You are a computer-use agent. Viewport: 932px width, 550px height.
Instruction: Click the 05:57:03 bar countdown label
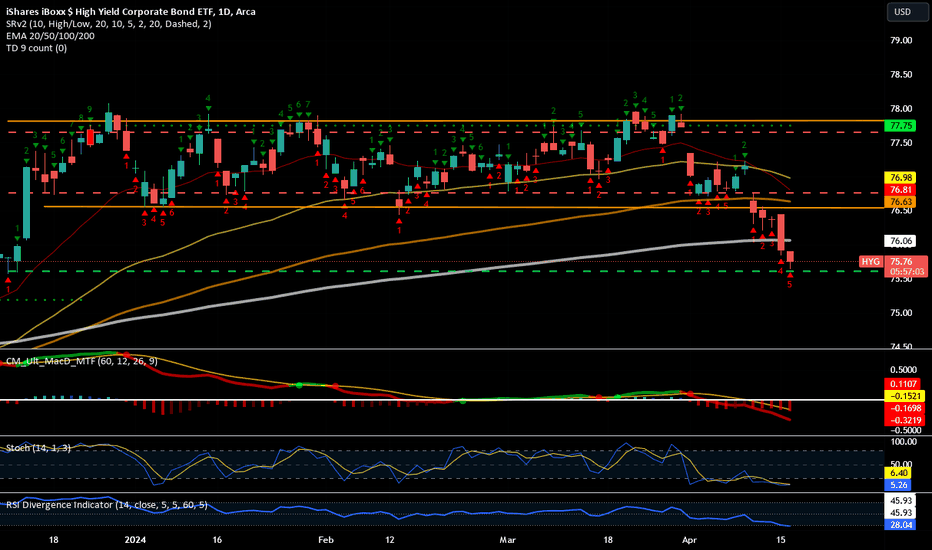(x=906, y=272)
